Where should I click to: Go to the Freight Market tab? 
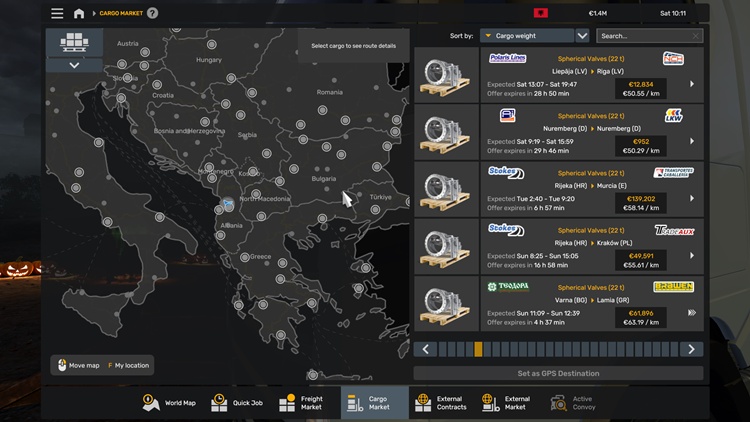[x=301, y=403]
